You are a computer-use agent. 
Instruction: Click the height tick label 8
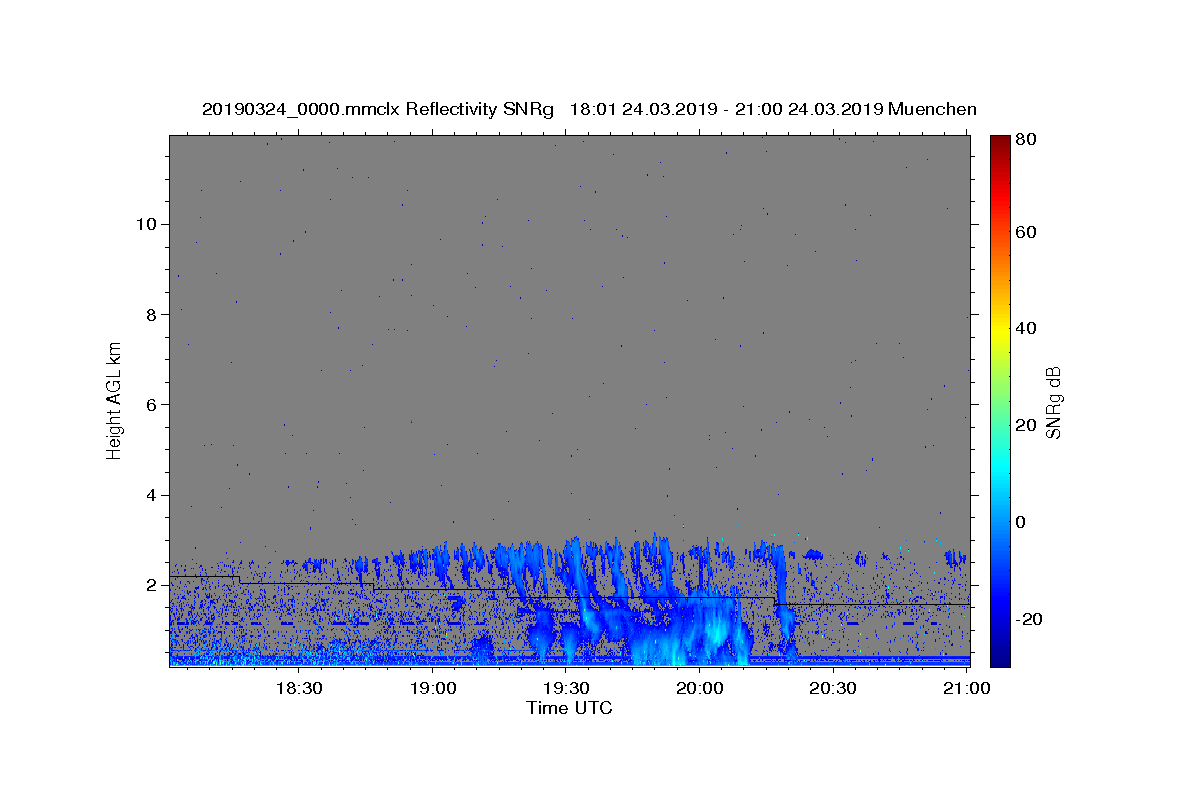(x=150, y=314)
